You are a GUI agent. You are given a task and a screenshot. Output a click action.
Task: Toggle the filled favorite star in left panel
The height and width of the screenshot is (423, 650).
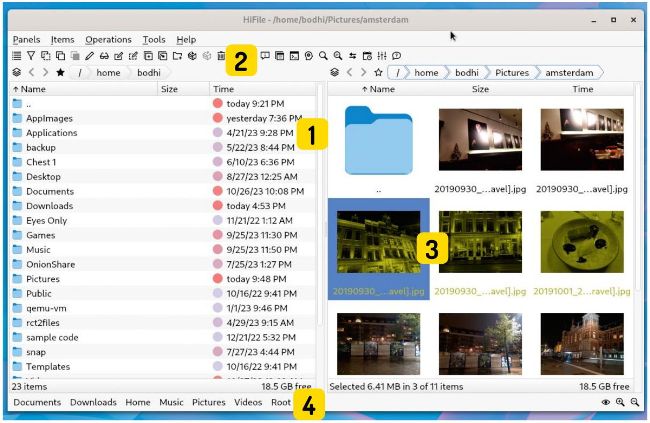(x=60, y=72)
